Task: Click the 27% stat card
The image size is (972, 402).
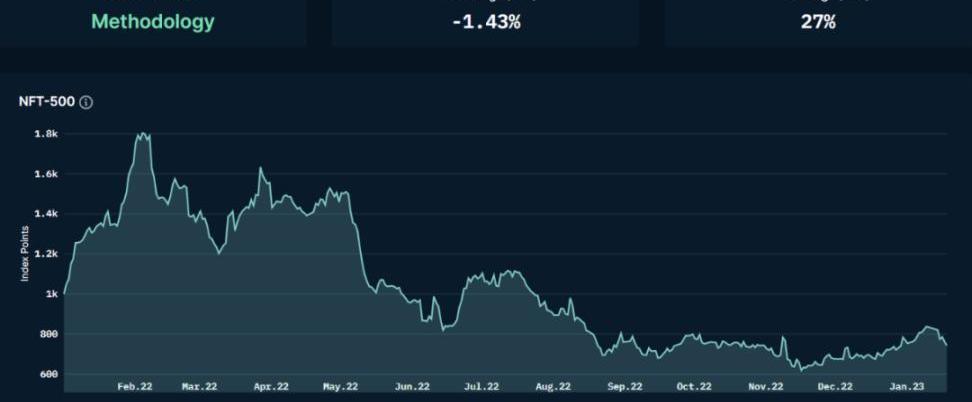Action: click(x=817, y=21)
